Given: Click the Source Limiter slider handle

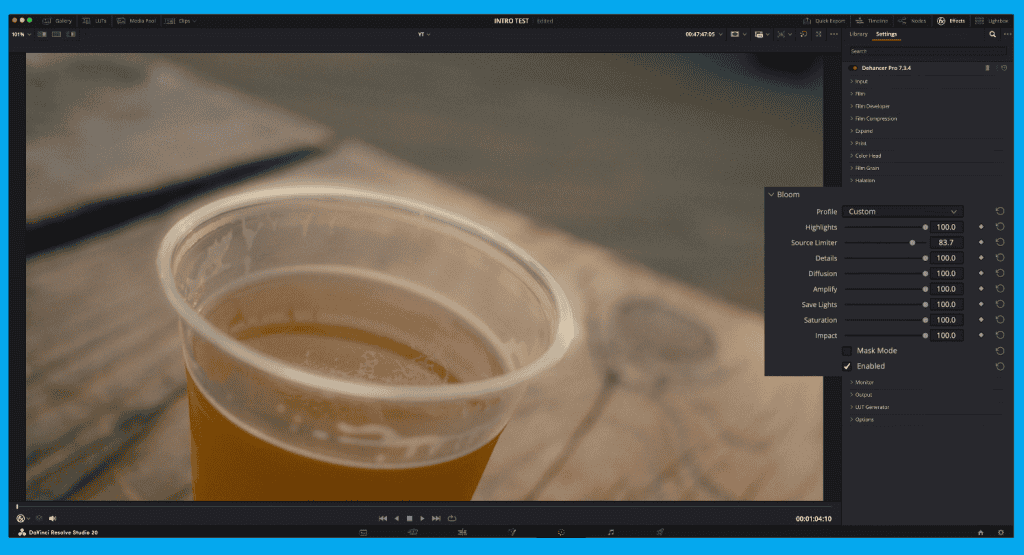Looking at the screenshot, I should coord(912,243).
